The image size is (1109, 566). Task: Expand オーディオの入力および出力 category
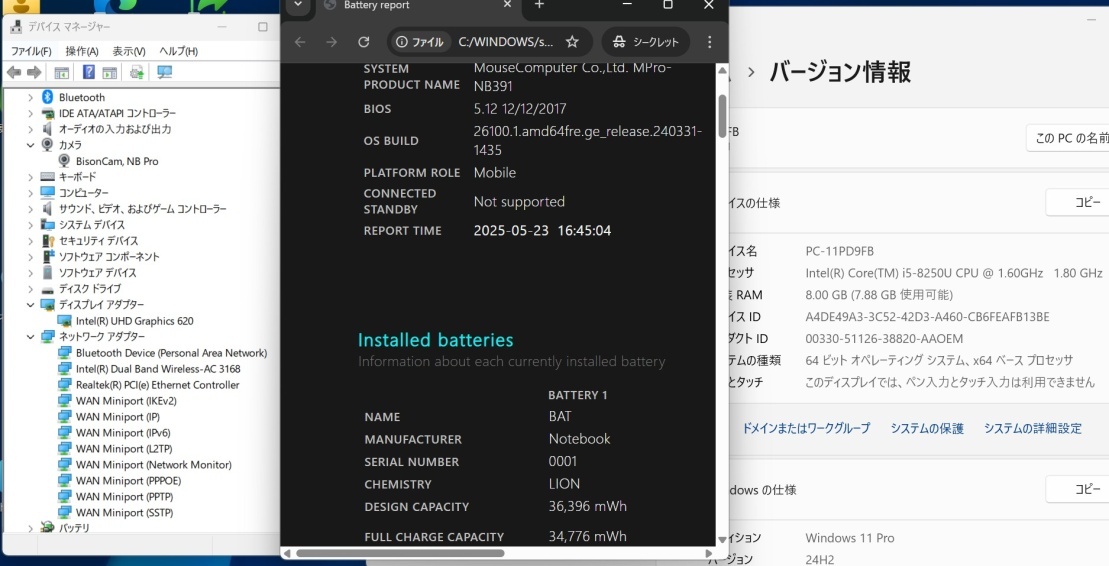30,129
